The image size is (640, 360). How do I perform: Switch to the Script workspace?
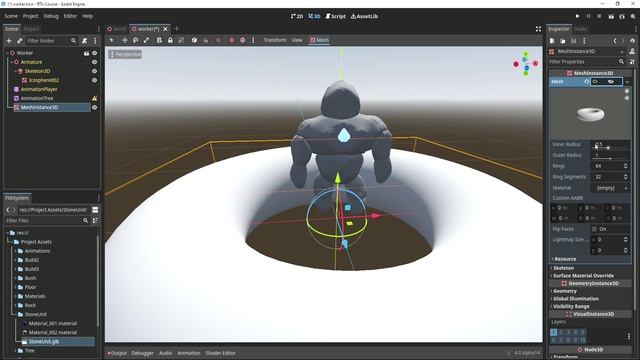pos(335,16)
